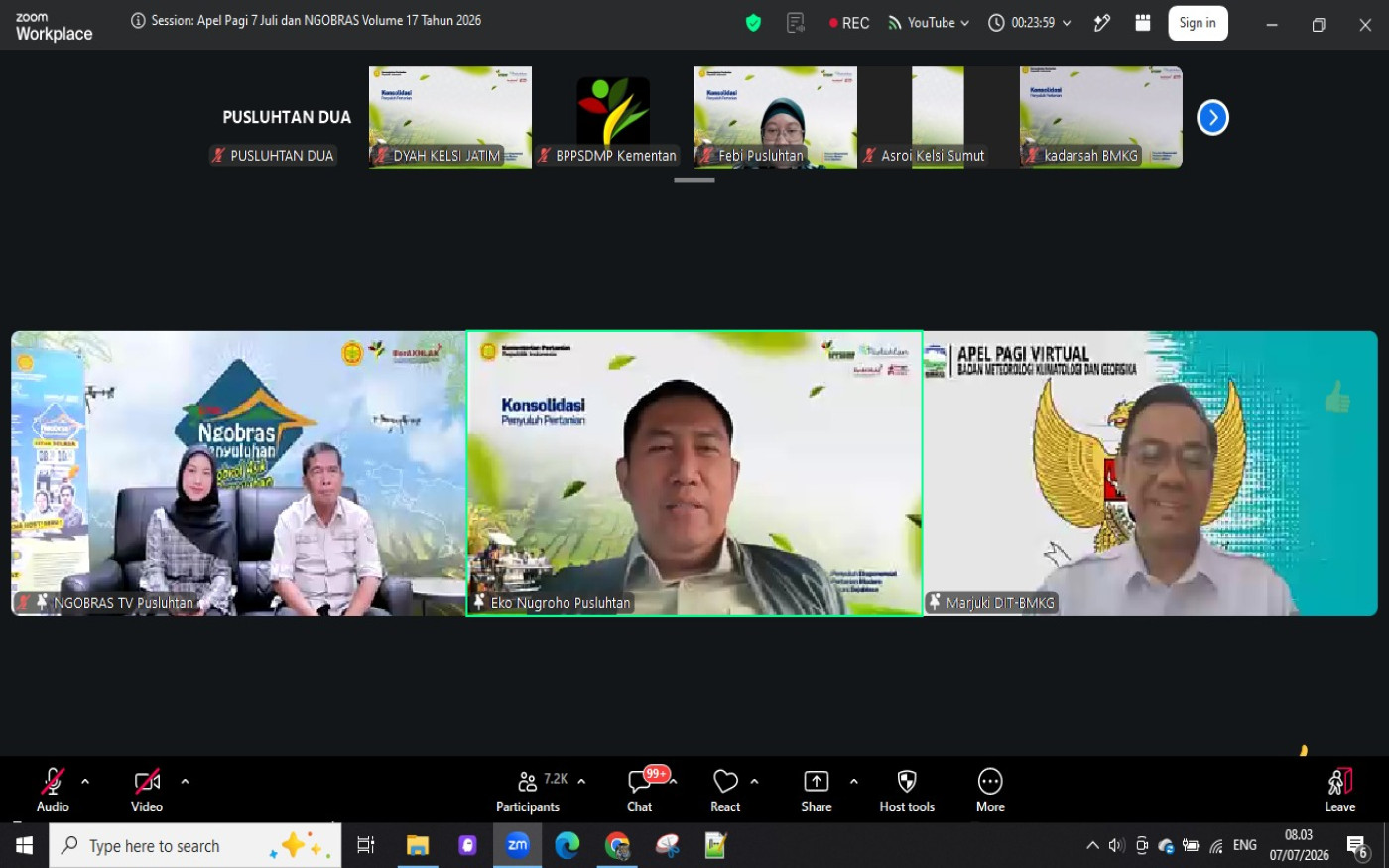Click the React heart icon

(x=725, y=791)
